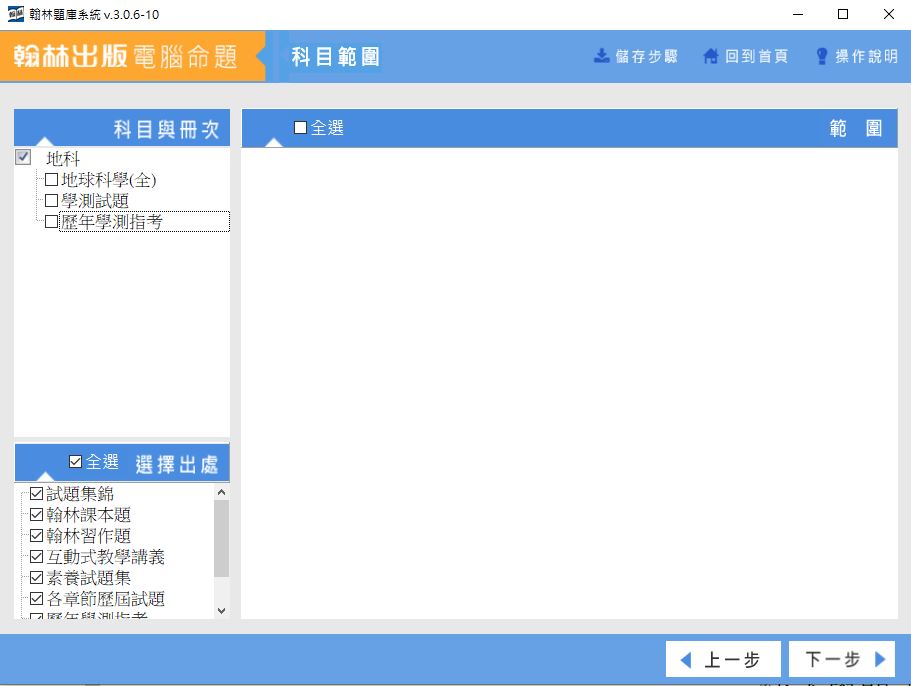Click the left arrow on 上一步

coord(686,660)
